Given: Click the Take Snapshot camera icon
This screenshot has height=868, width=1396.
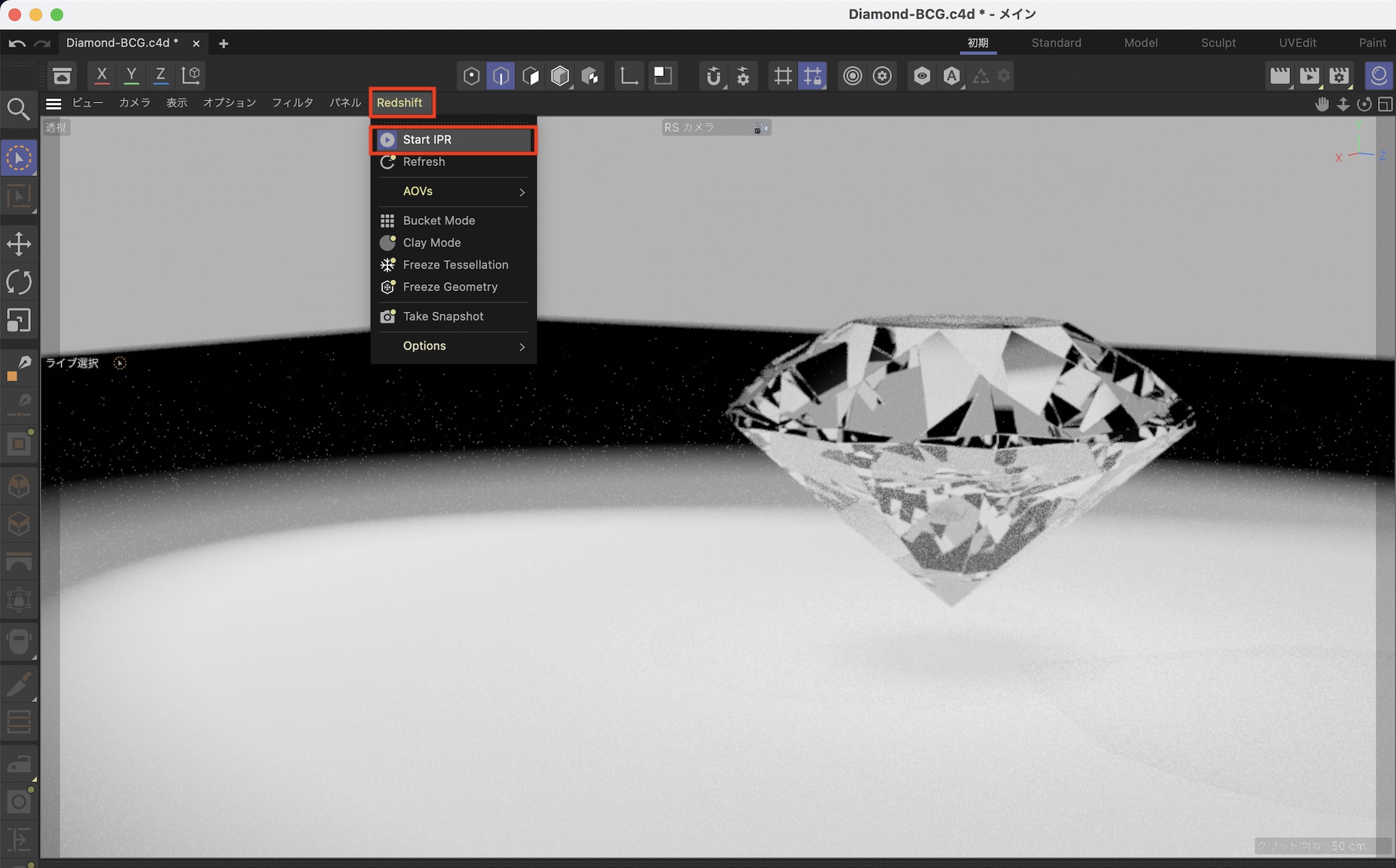Looking at the screenshot, I should 387,316.
